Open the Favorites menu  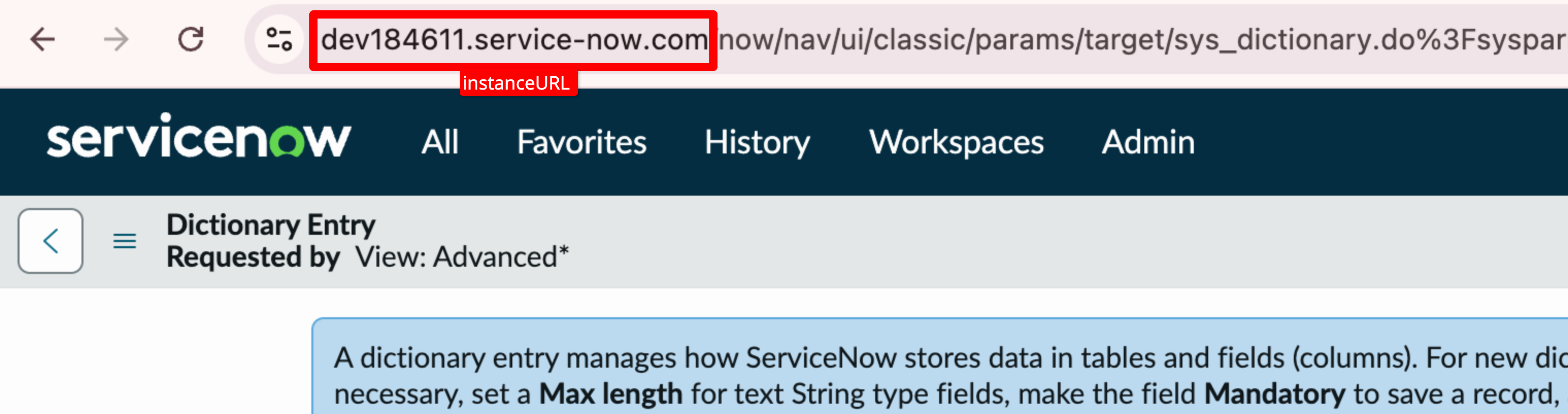pyautogui.click(x=581, y=142)
